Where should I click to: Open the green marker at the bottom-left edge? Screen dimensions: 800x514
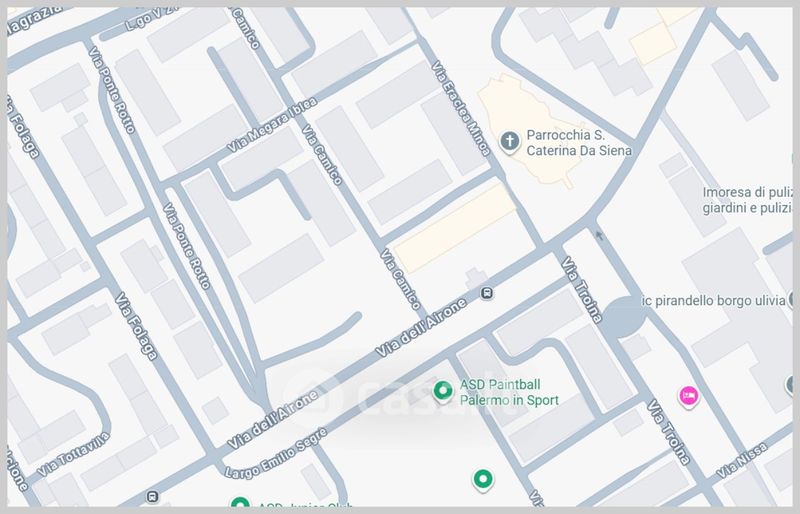(x=239, y=505)
